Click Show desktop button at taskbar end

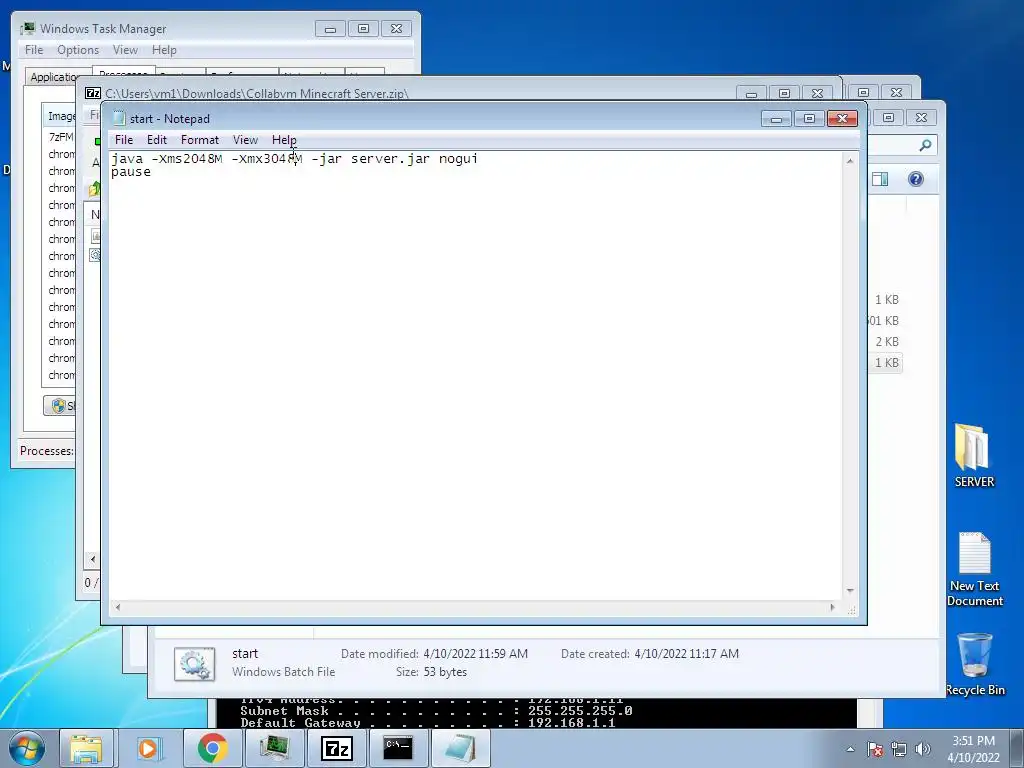(1017, 748)
